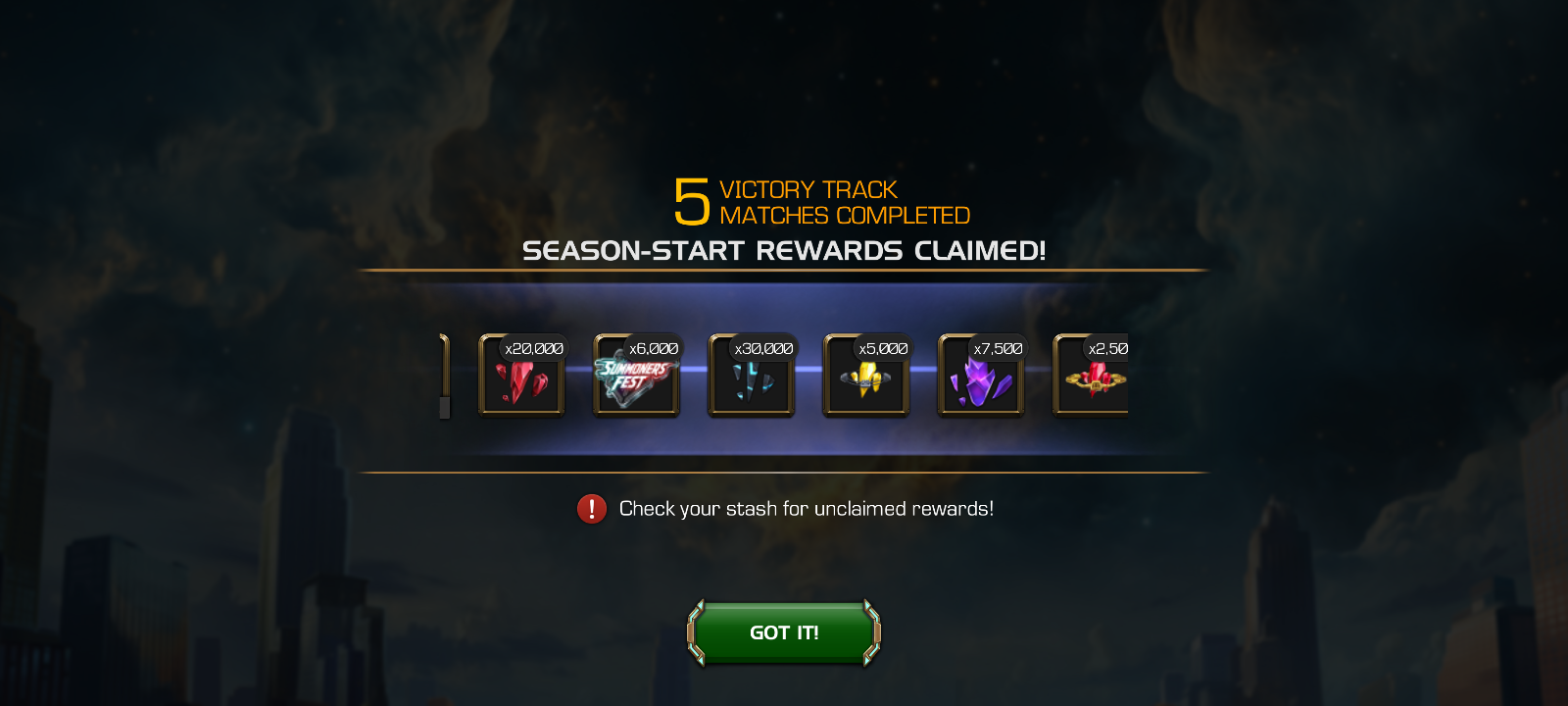Click the GOT IT! button
The width and height of the screenshot is (1568, 706).
[x=784, y=632]
